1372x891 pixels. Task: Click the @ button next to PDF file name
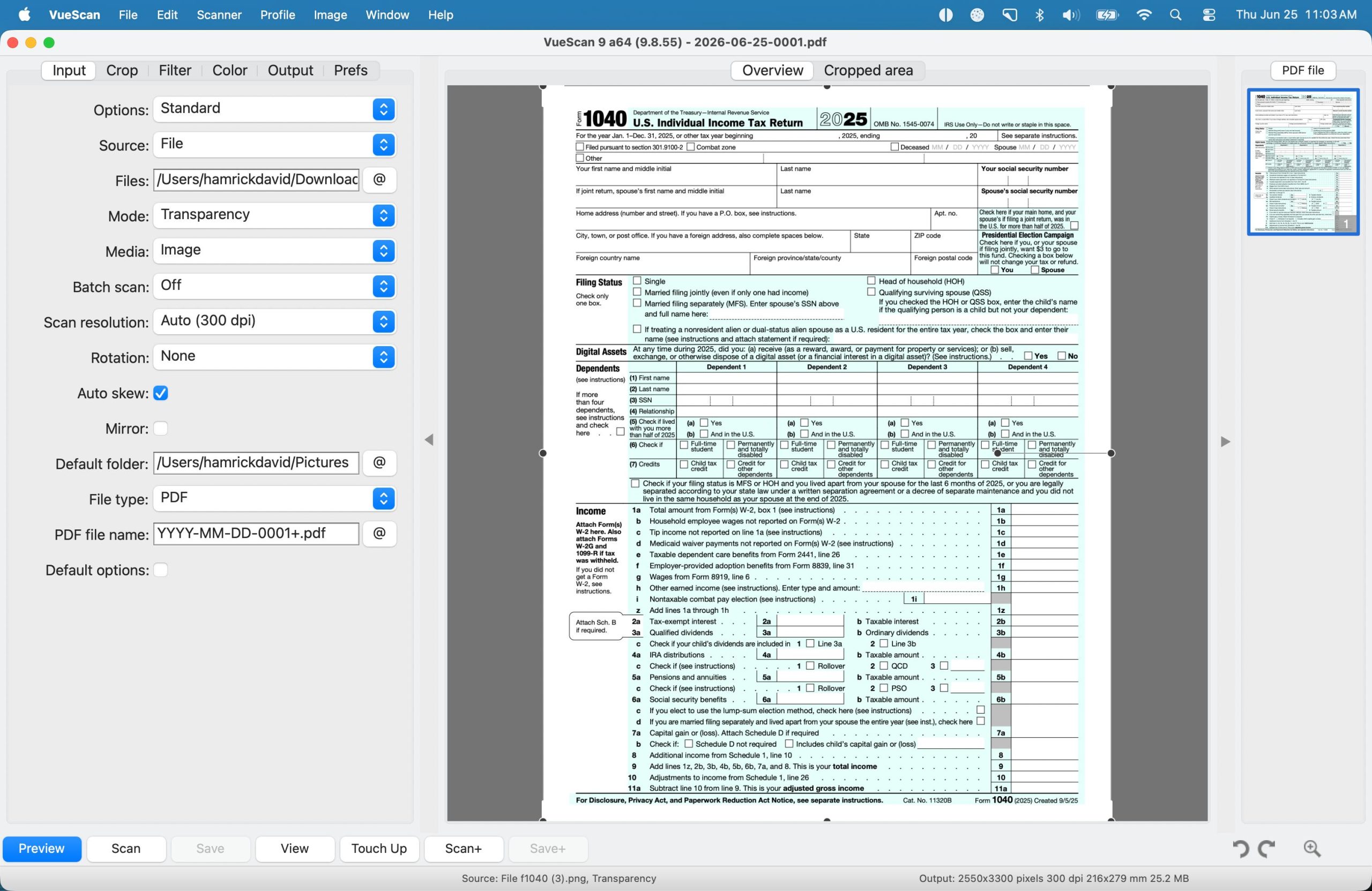(x=379, y=534)
